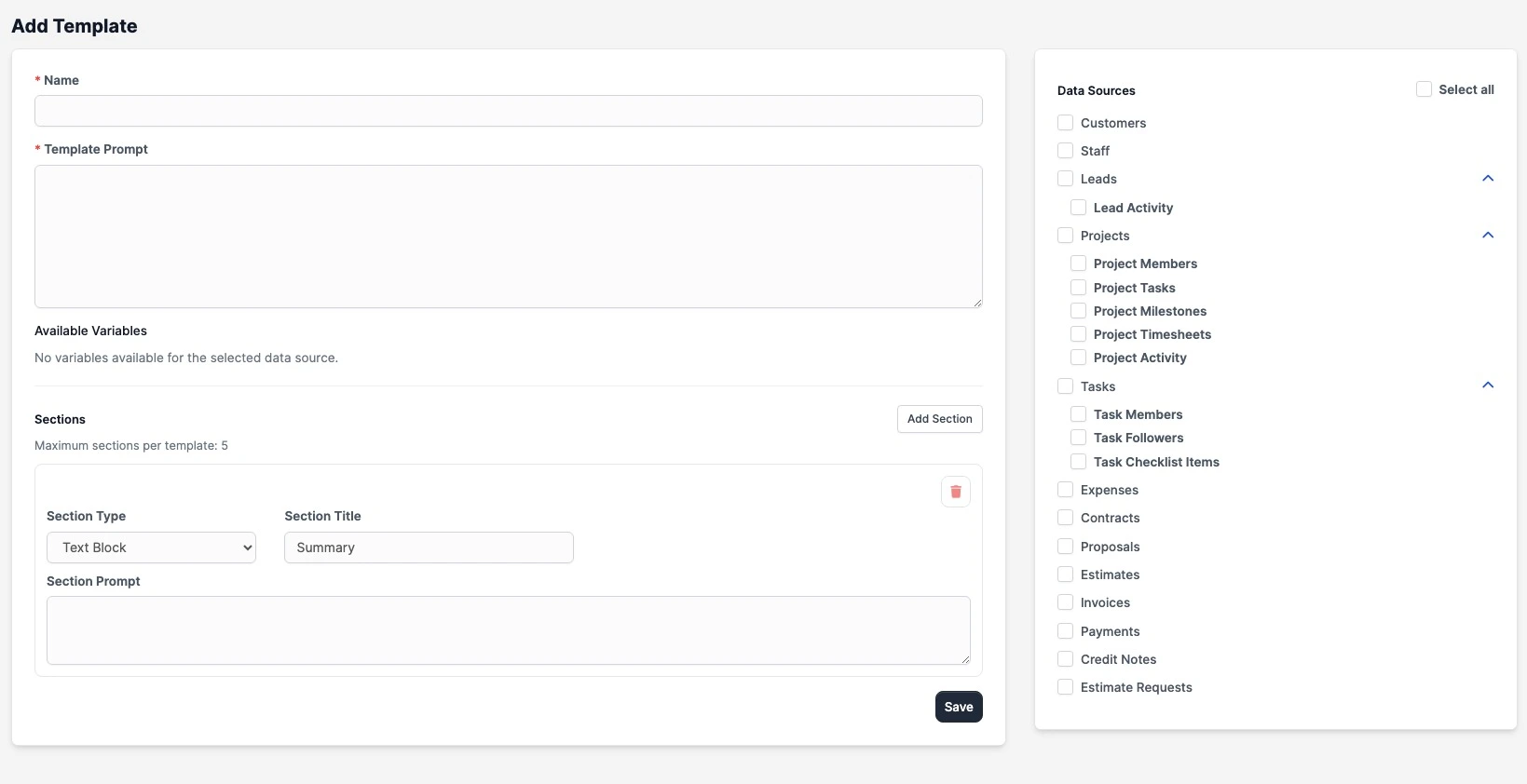Screen dimensions: 1527x784
Task: Click the 'Data Sources' heading
Action: (x=1097, y=90)
